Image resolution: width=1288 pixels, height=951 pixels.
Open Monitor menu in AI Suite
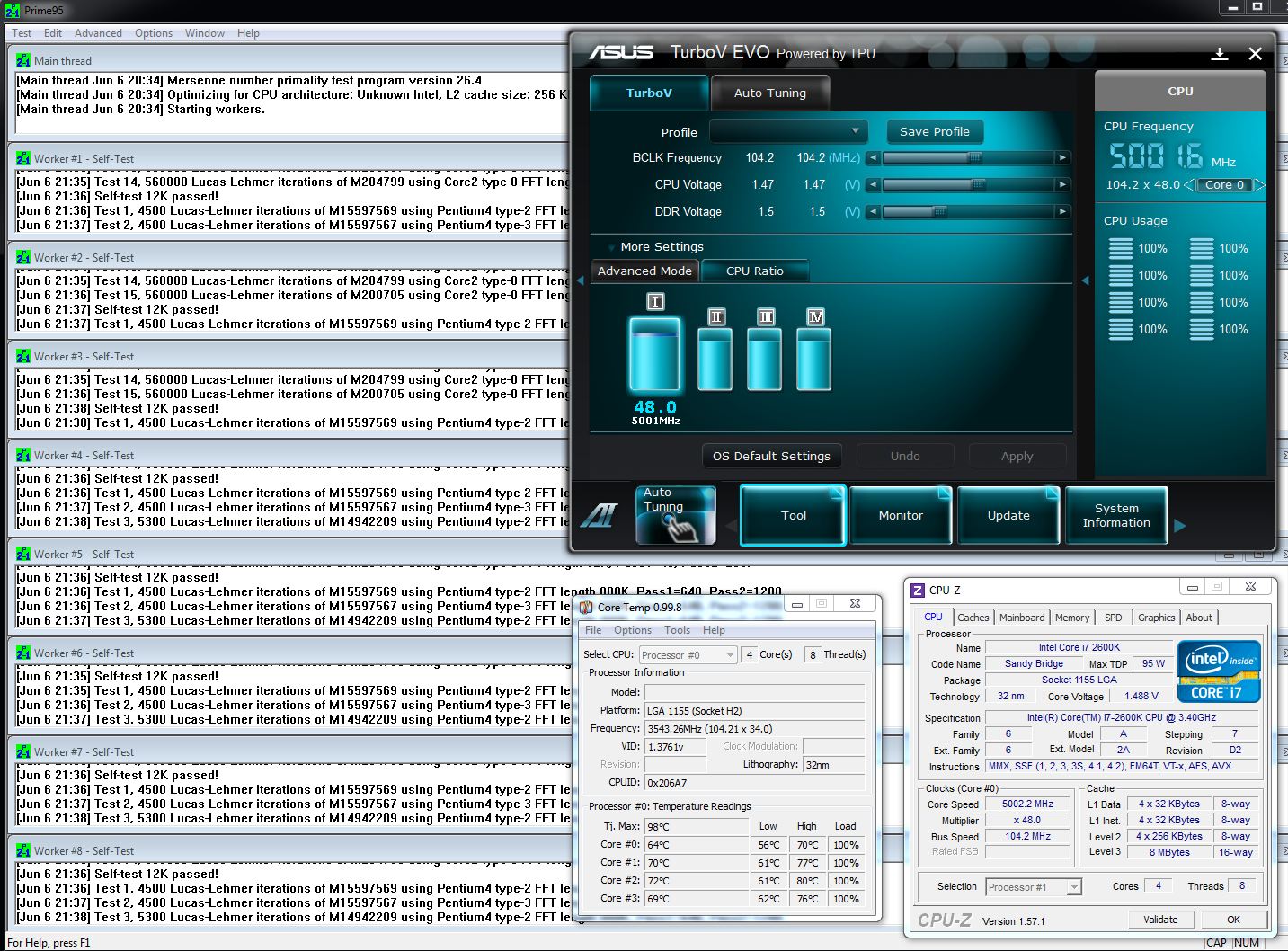click(901, 515)
